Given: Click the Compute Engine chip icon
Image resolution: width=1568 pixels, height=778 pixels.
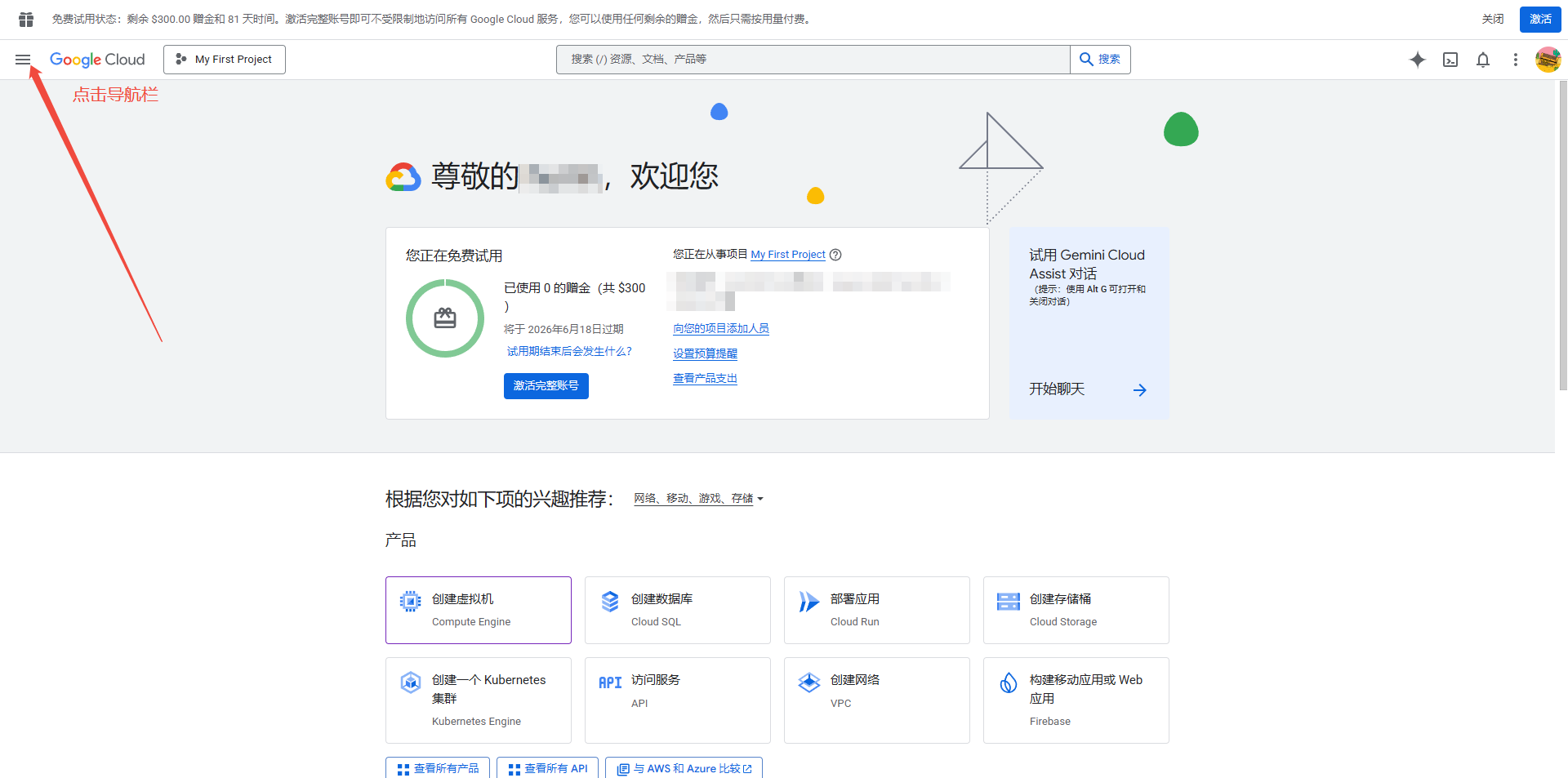Looking at the screenshot, I should point(411,602).
